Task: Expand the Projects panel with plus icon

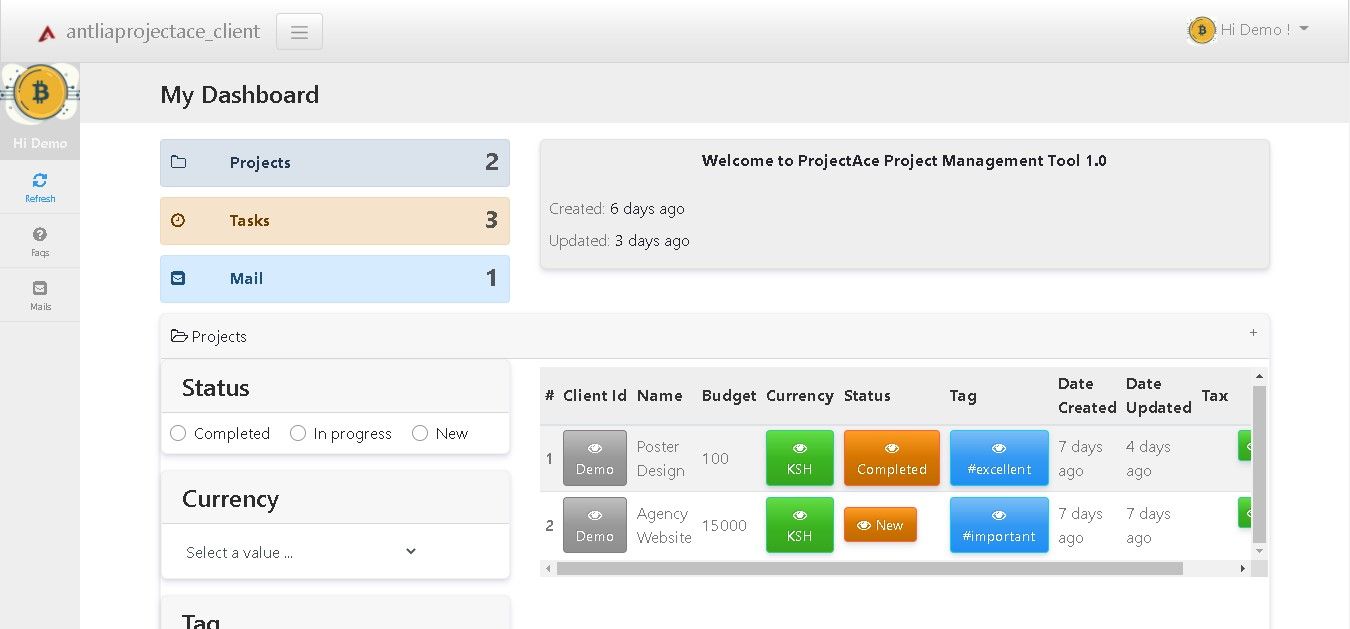Action: tap(1253, 333)
